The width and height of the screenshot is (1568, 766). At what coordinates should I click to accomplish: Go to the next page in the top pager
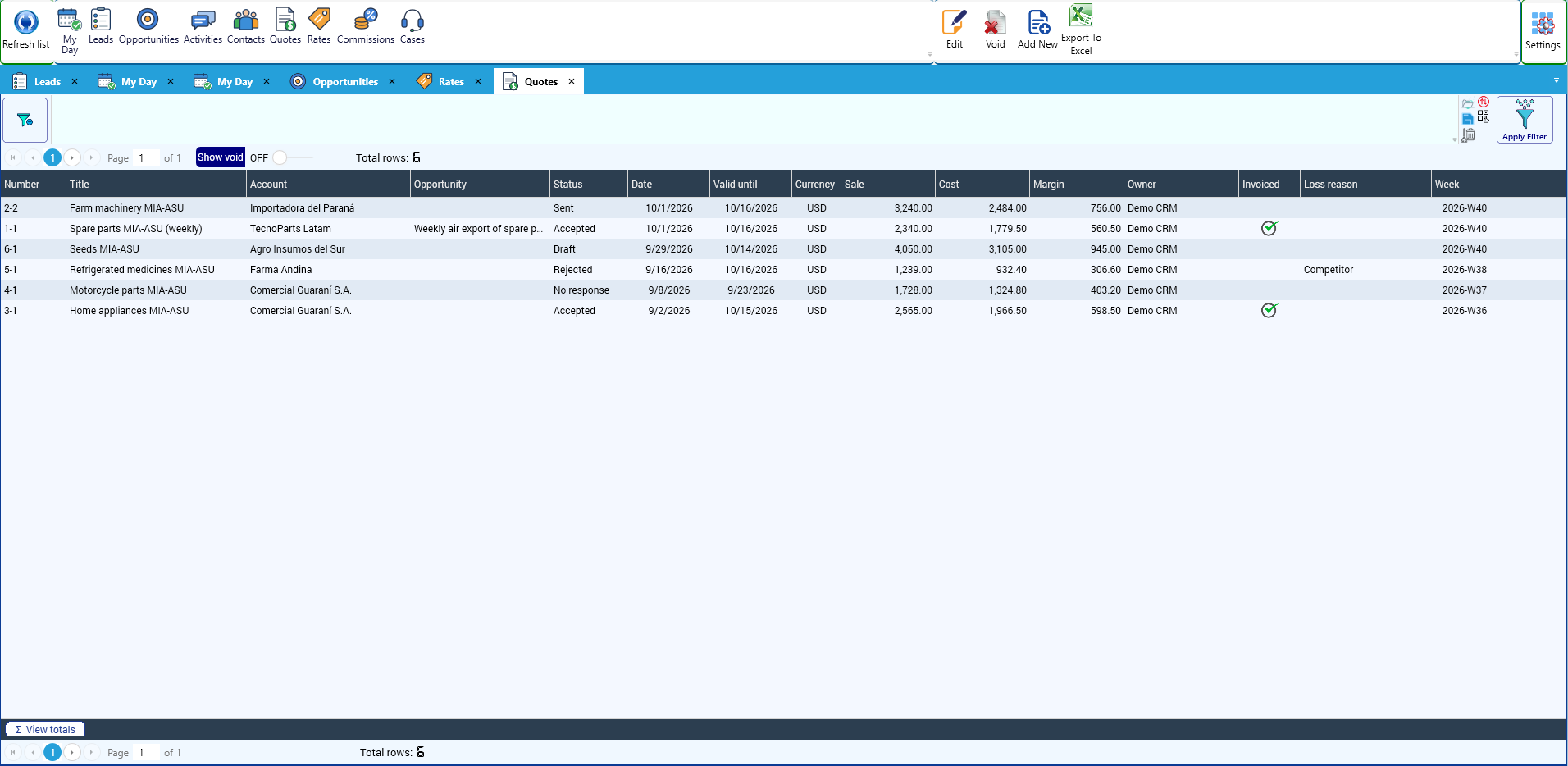pyautogui.click(x=72, y=157)
